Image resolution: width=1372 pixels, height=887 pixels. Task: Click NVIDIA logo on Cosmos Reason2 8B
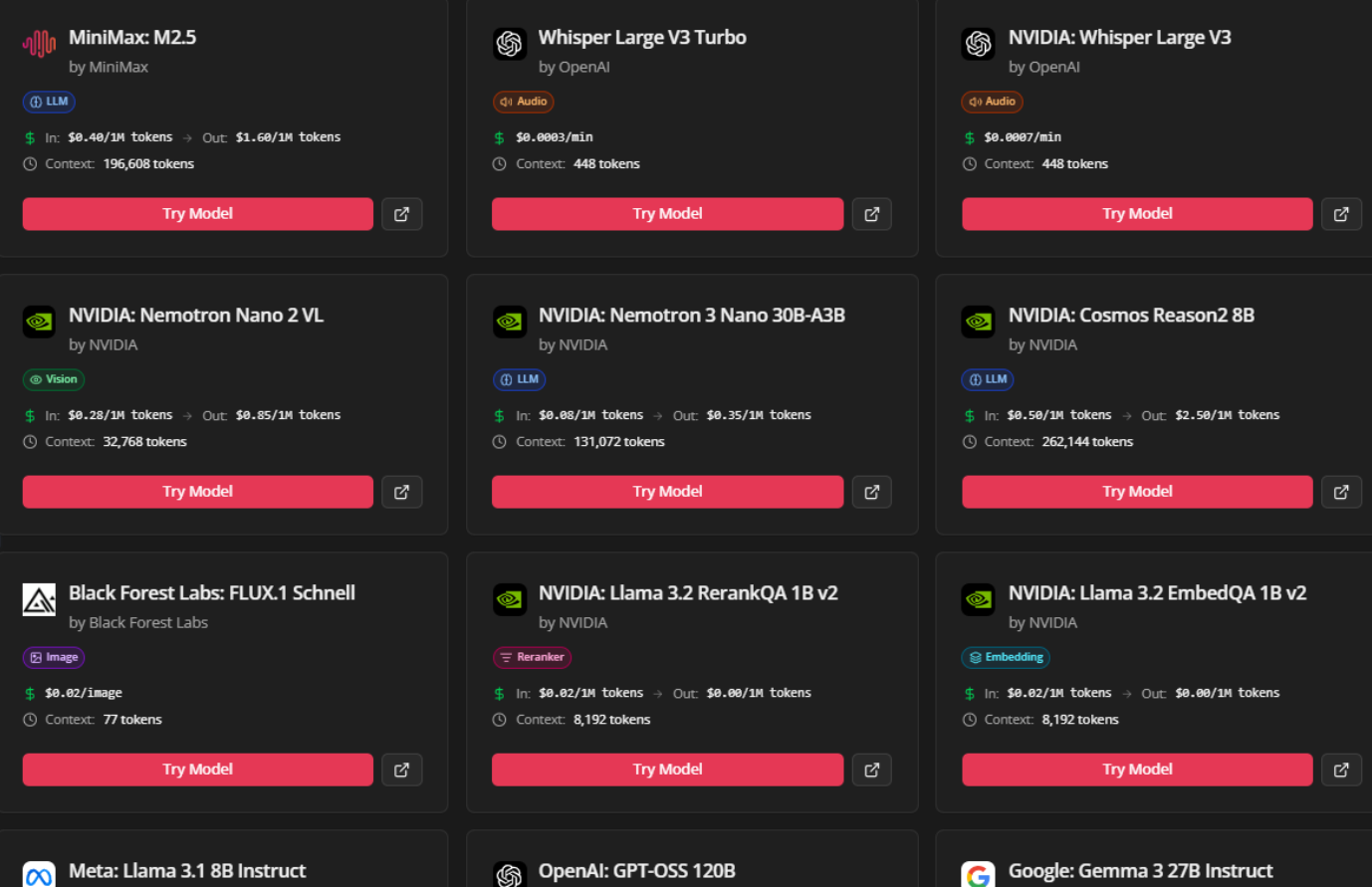[x=979, y=322]
